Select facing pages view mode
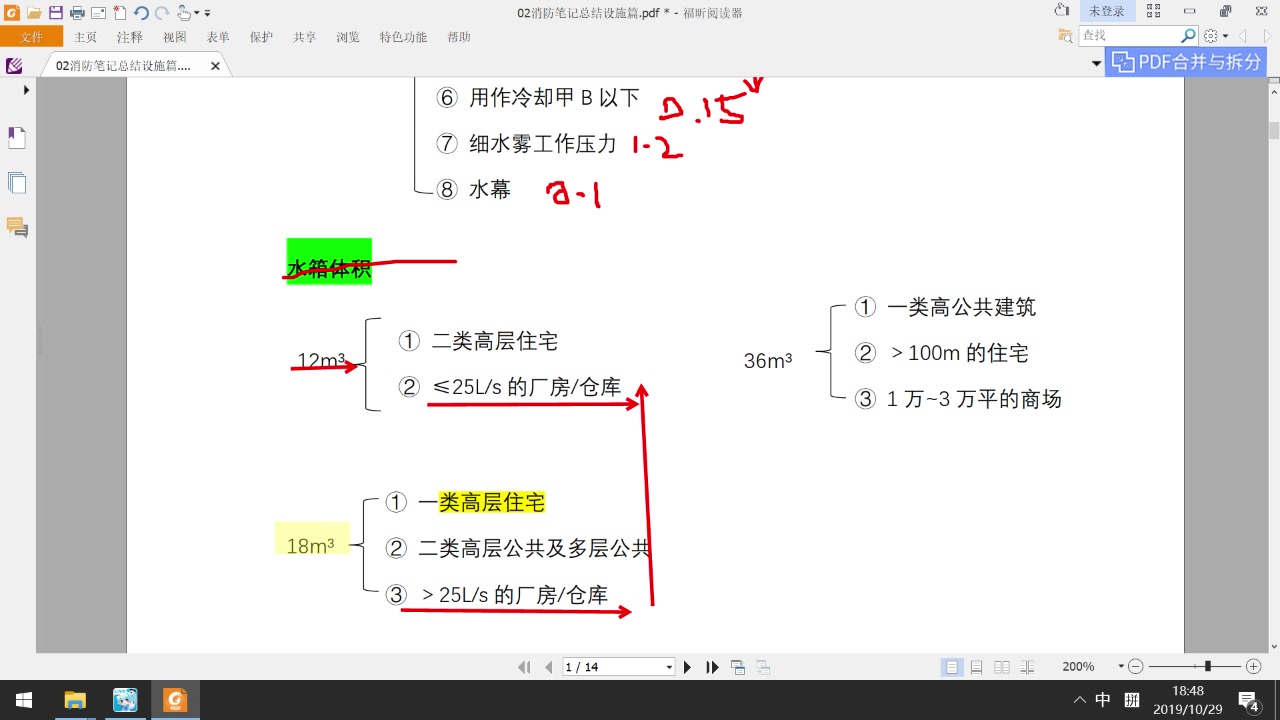Image resolution: width=1280 pixels, height=720 pixels. point(1001,667)
